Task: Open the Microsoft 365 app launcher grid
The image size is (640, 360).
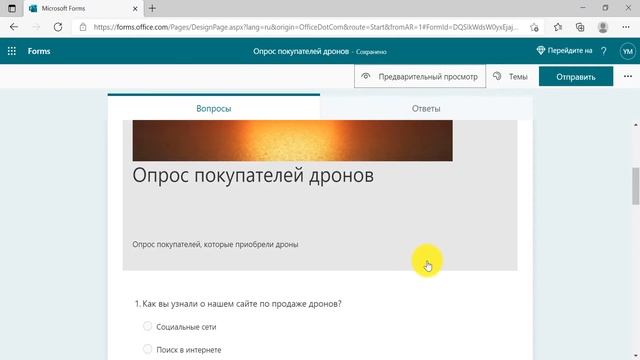Action: point(12,51)
